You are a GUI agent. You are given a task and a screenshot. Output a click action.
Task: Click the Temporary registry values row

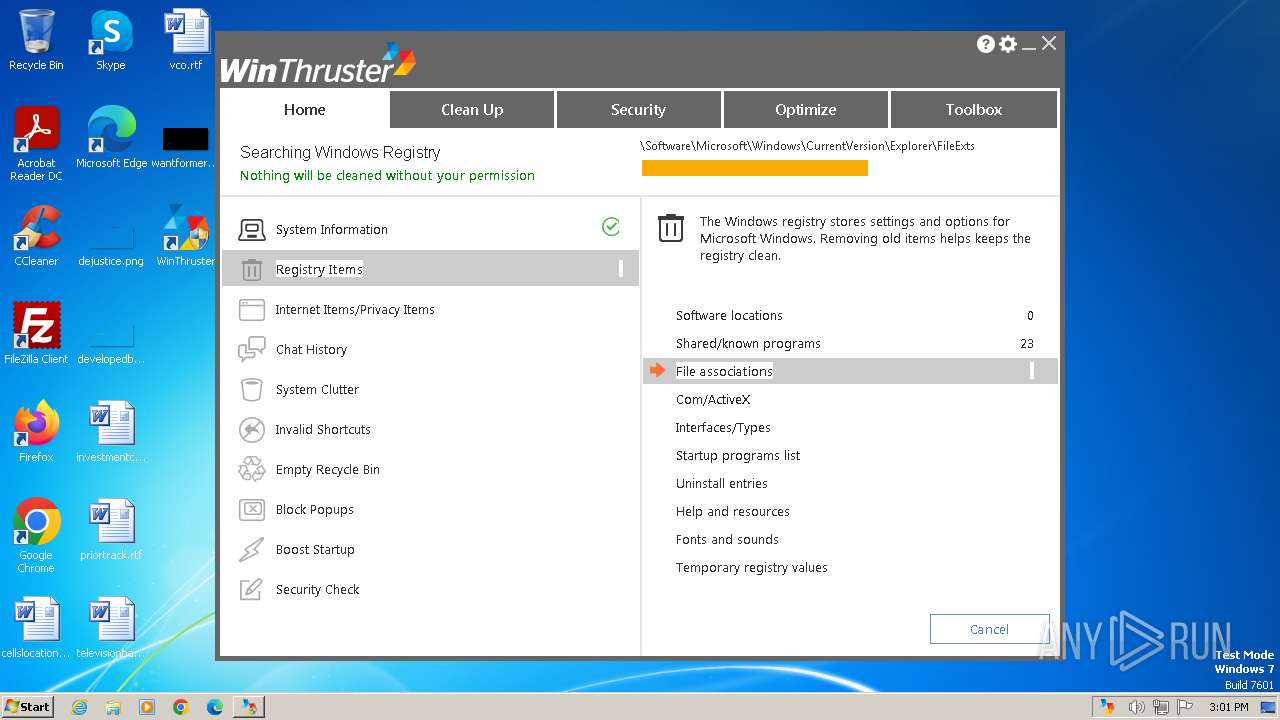click(850, 567)
